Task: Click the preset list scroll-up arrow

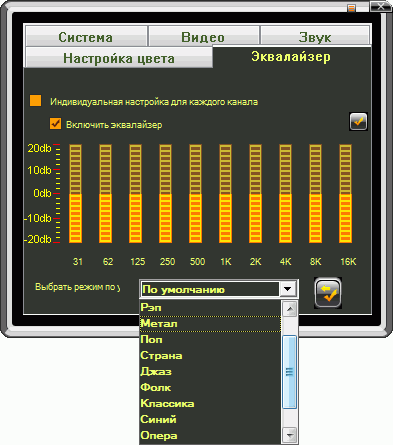Action: (x=290, y=309)
